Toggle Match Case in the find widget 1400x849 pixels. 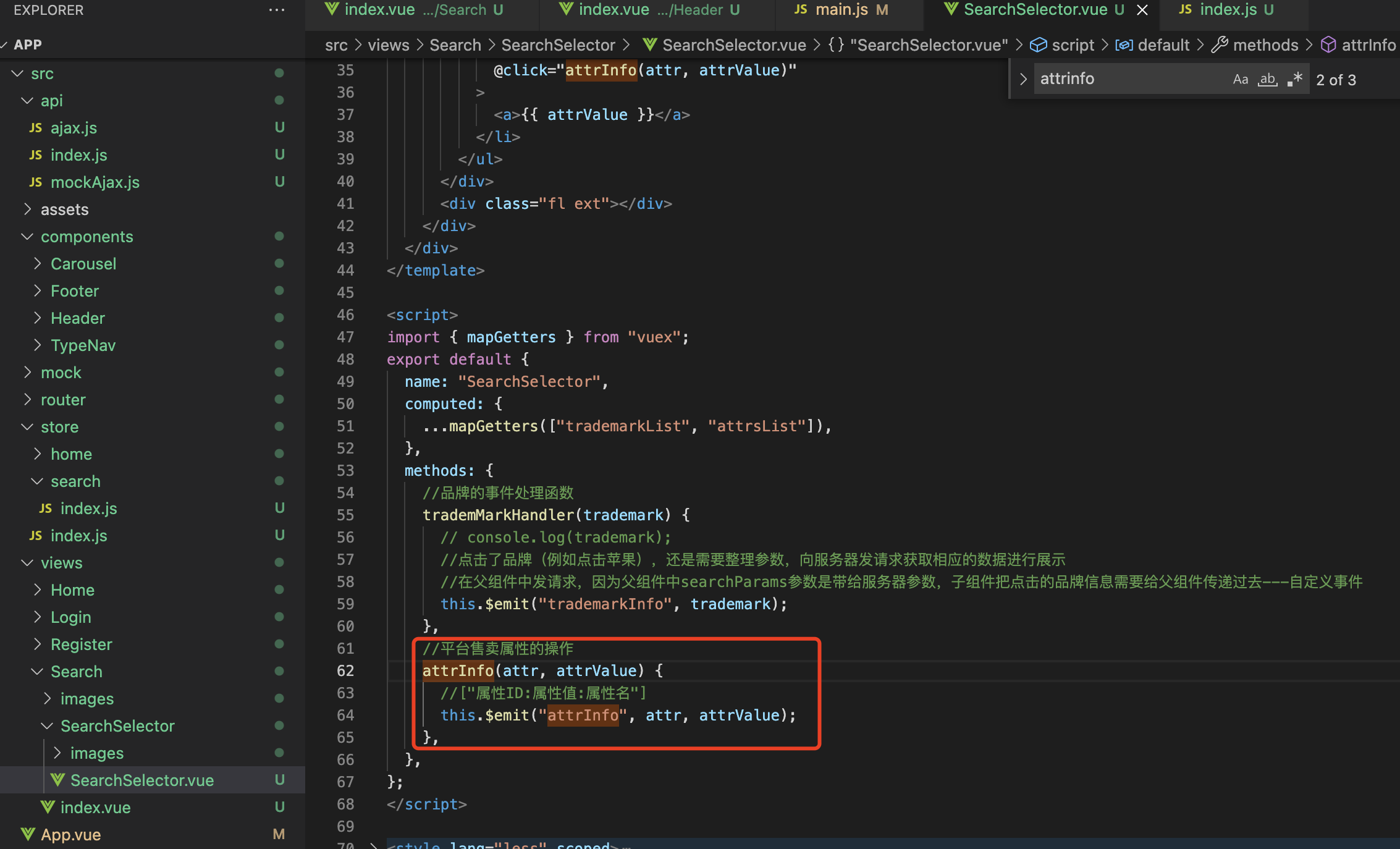click(1240, 79)
